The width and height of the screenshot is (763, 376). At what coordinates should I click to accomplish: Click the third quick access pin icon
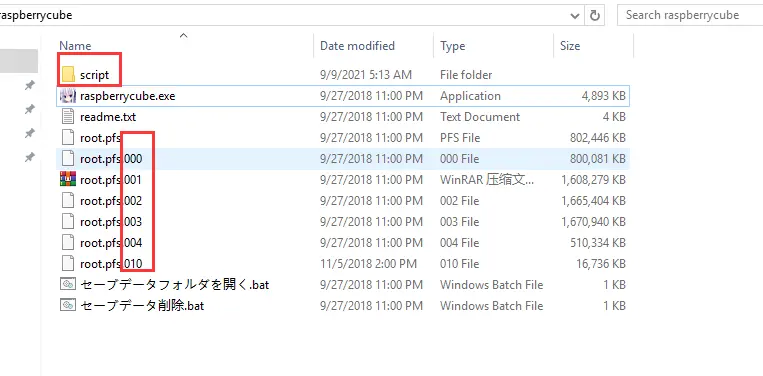30,133
